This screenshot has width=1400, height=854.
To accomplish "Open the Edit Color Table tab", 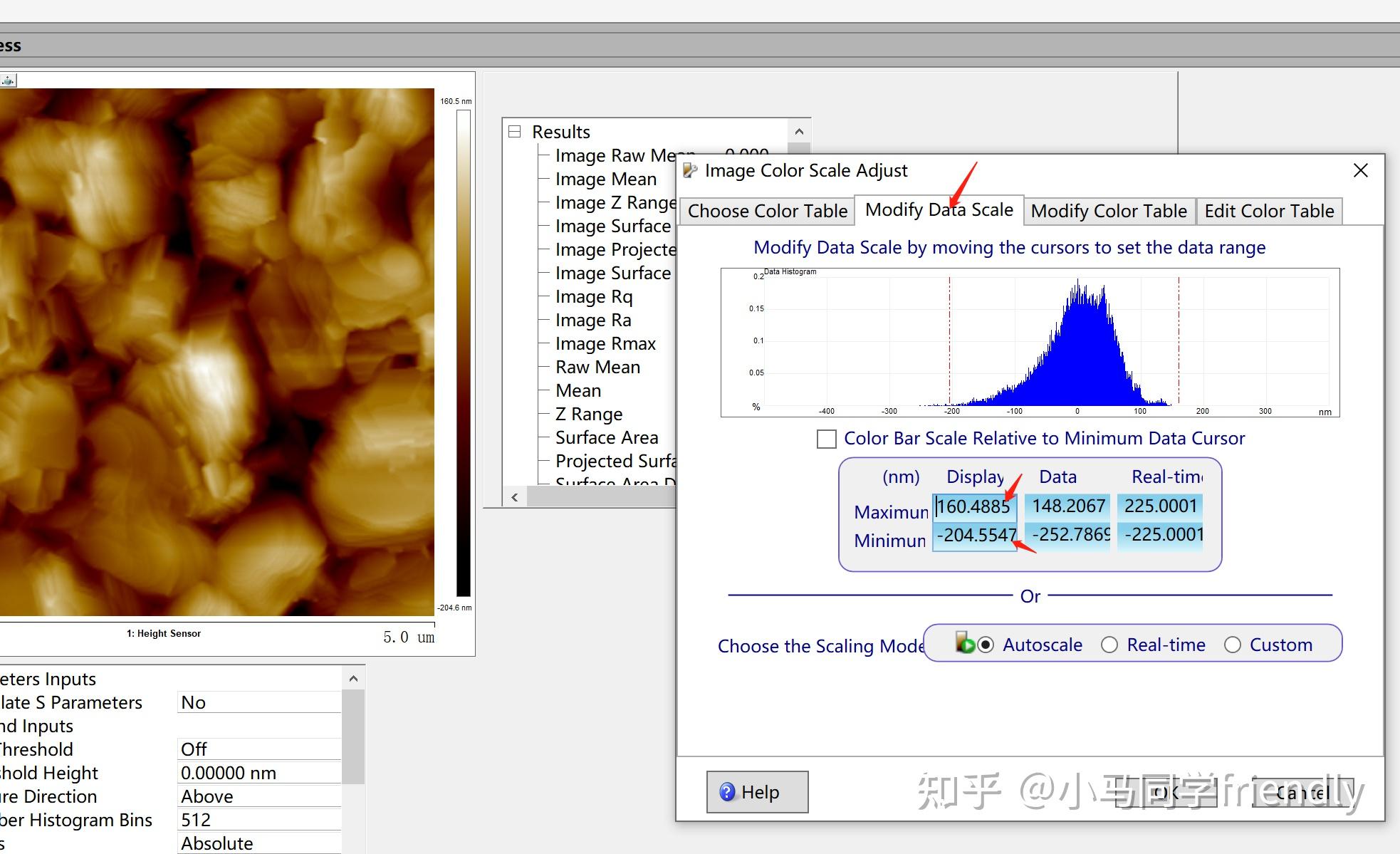I will coord(1268,211).
